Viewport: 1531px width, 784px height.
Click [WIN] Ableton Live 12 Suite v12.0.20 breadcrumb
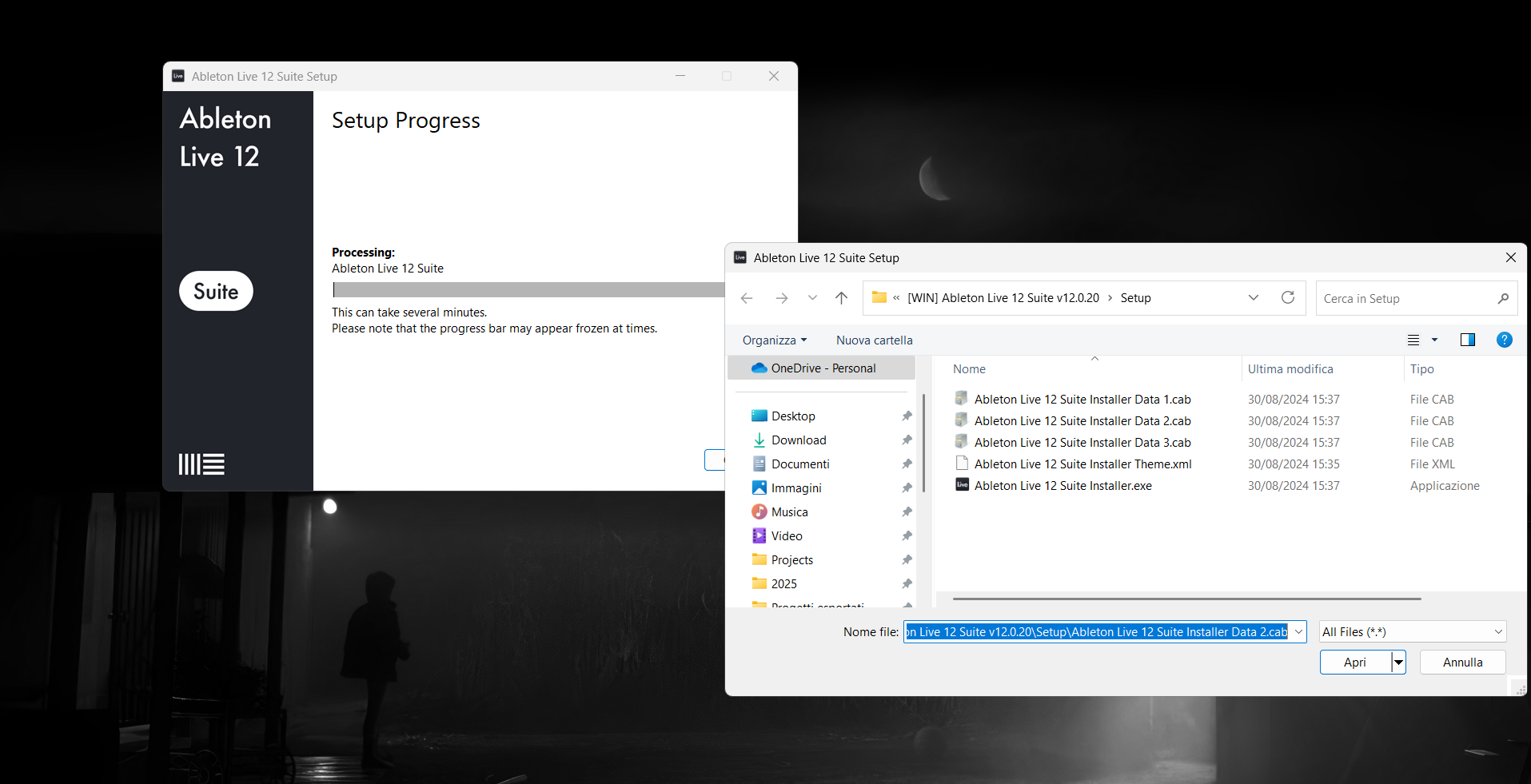[x=1003, y=297]
